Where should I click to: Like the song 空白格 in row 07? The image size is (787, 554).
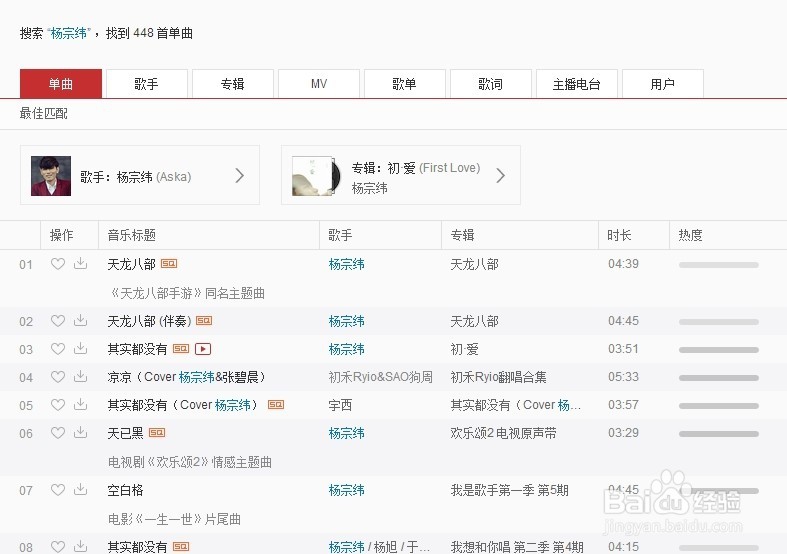point(58,490)
